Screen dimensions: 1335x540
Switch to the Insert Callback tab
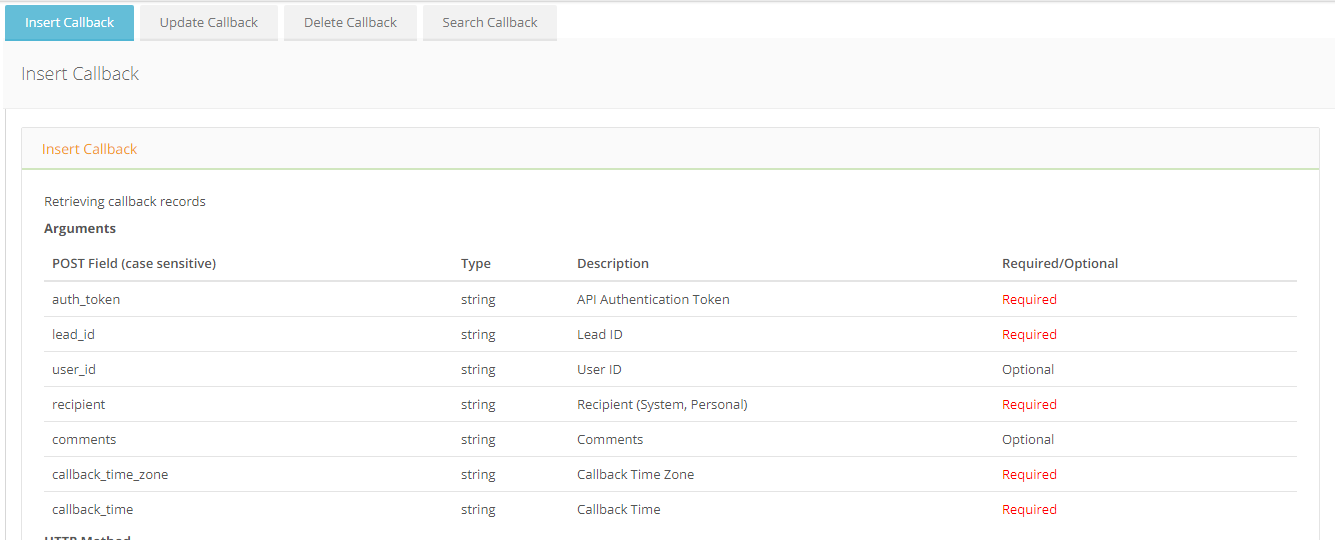click(x=69, y=22)
